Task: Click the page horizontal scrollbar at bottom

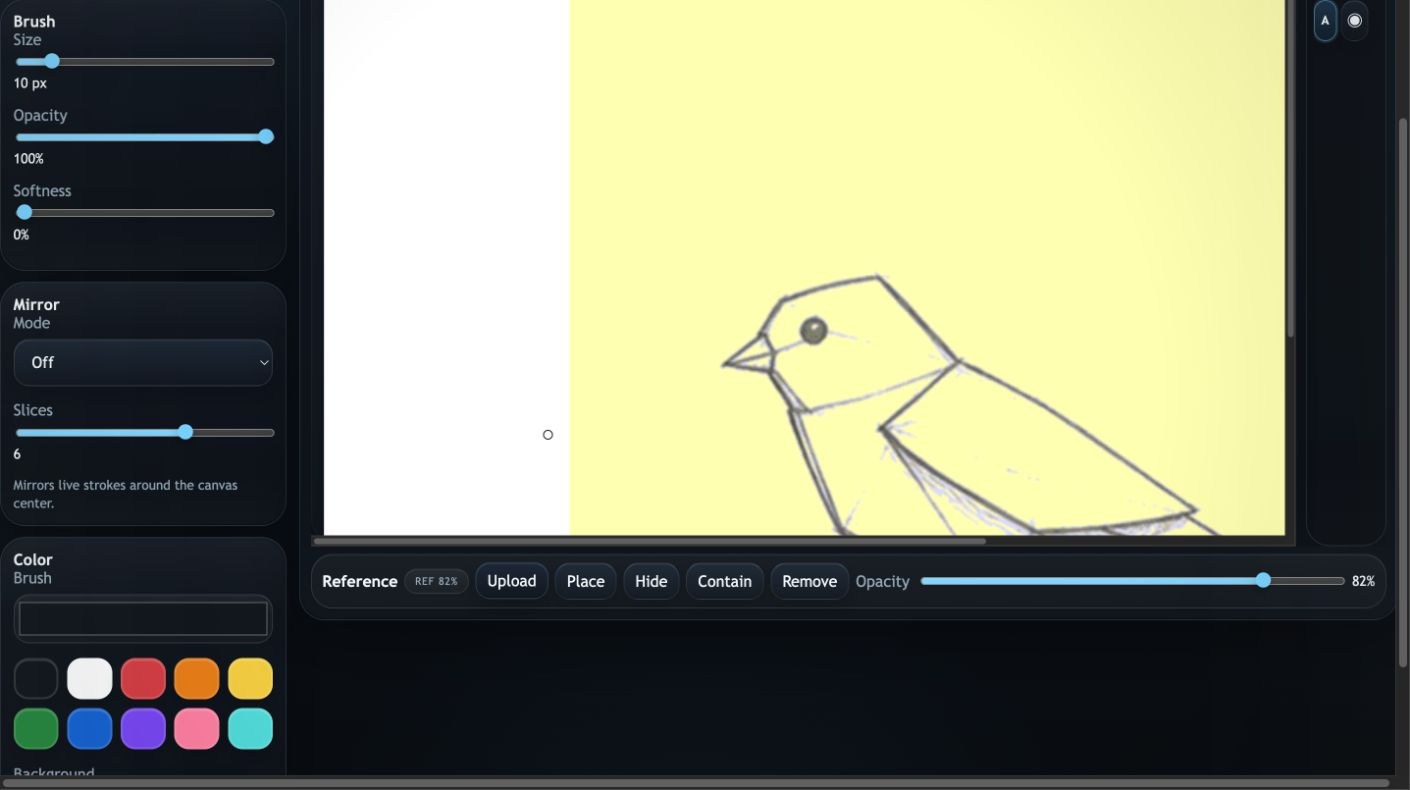Action: (696, 783)
